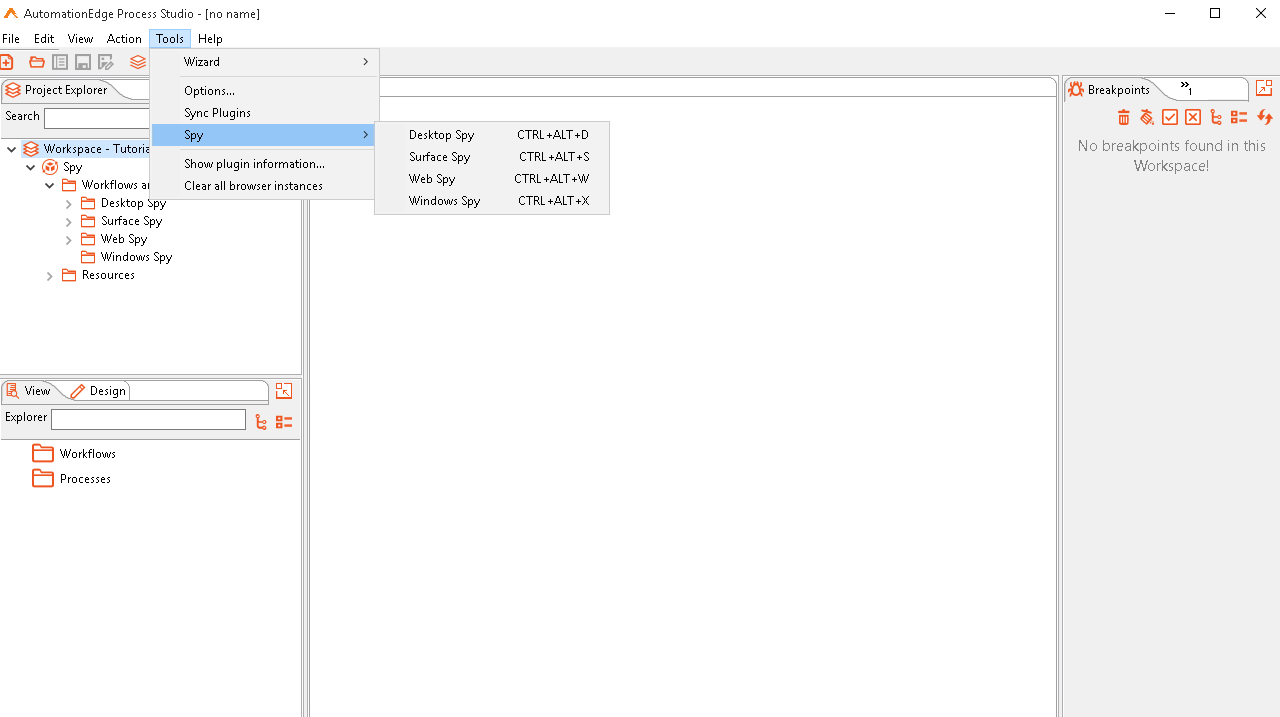Collapse the Spy project node

[31, 167]
